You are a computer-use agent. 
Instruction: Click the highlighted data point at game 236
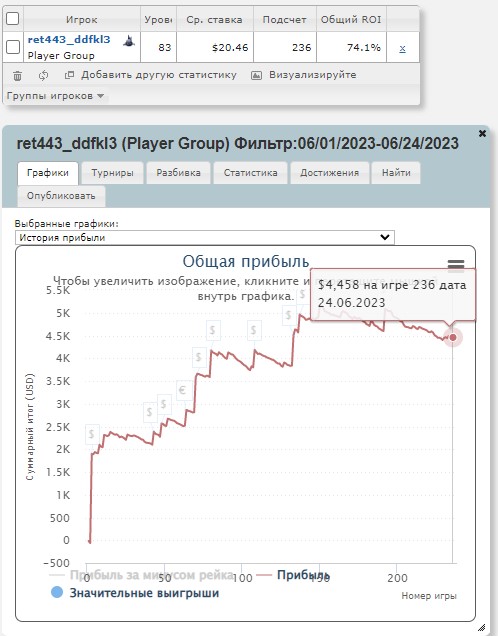[453, 337]
